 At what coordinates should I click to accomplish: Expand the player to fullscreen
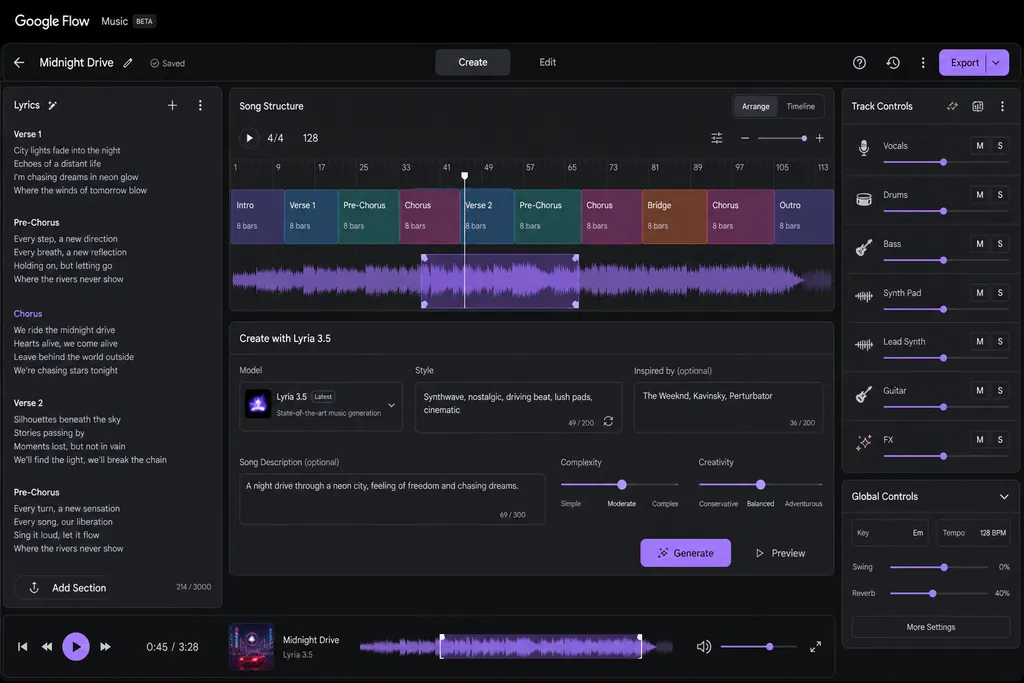[x=816, y=646]
